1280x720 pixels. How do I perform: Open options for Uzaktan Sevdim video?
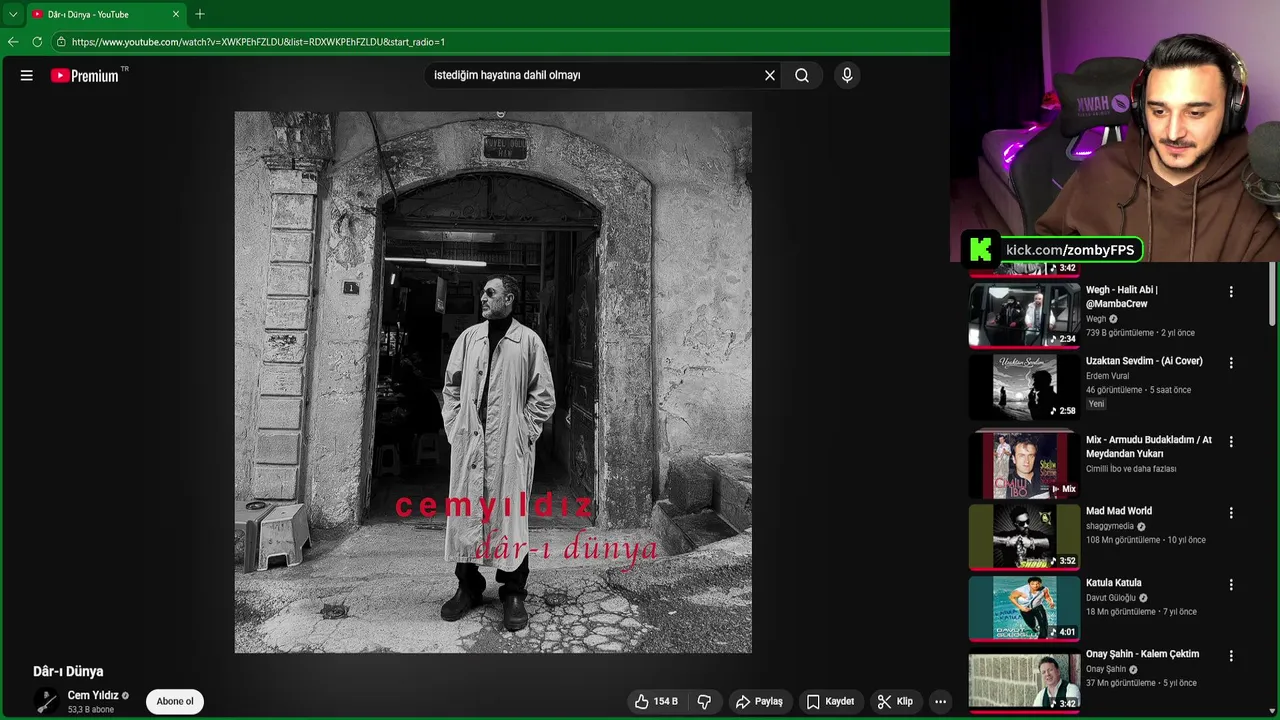(1231, 363)
